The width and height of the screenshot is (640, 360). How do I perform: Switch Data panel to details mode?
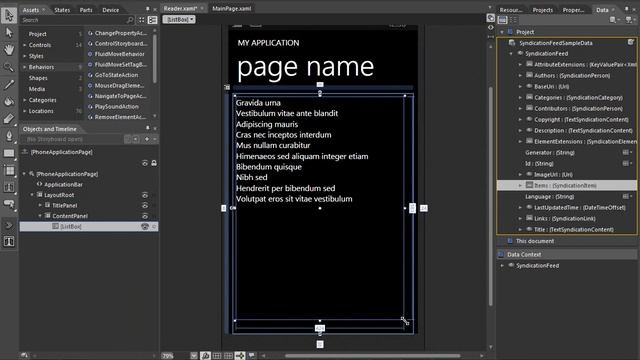pyautogui.click(x=513, y=20)
